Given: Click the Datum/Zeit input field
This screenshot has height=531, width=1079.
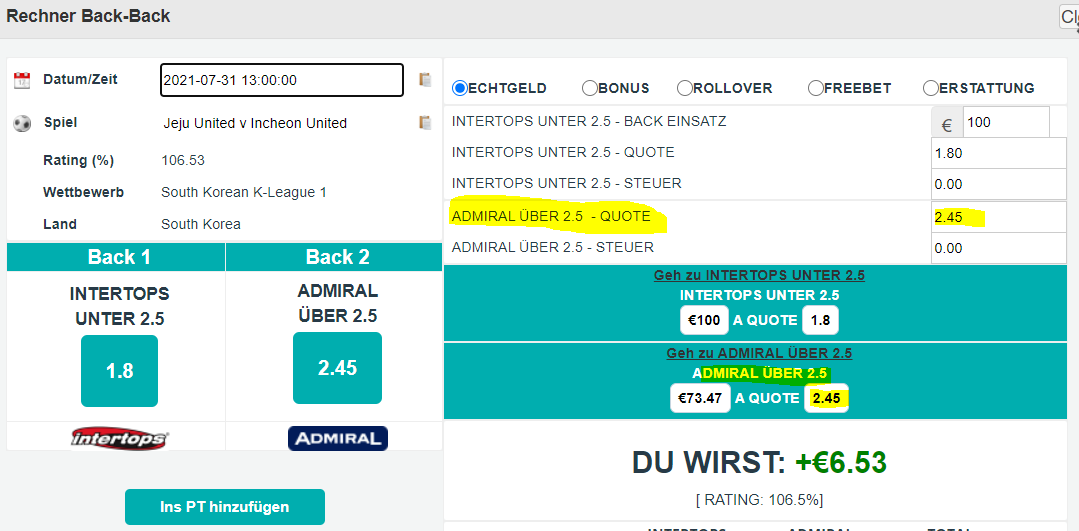Looking at the screenshot, I should [x=282, y=80].
